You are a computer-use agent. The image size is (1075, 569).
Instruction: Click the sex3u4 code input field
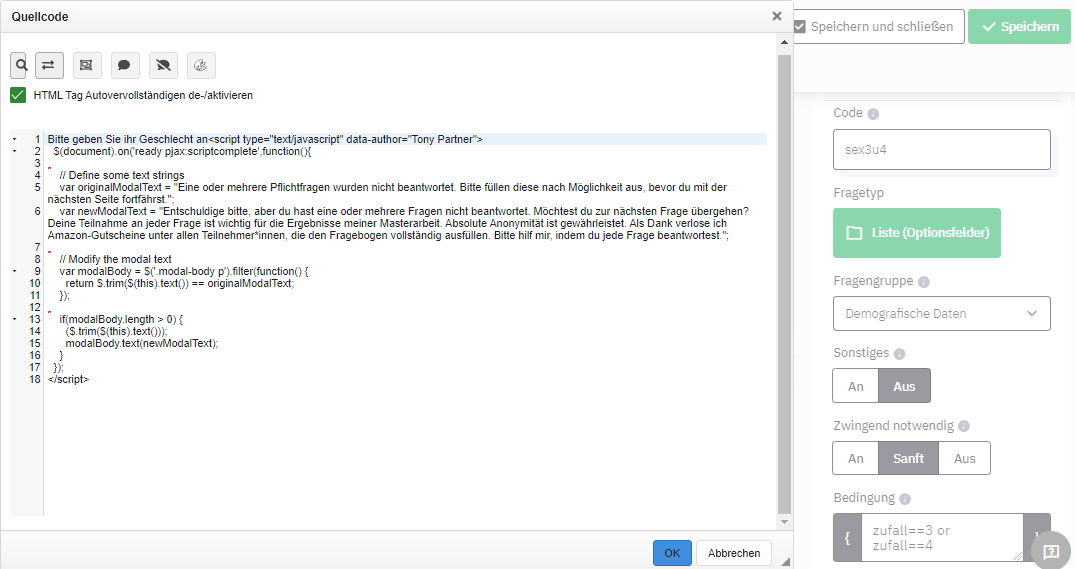click(x=941, y=149)
